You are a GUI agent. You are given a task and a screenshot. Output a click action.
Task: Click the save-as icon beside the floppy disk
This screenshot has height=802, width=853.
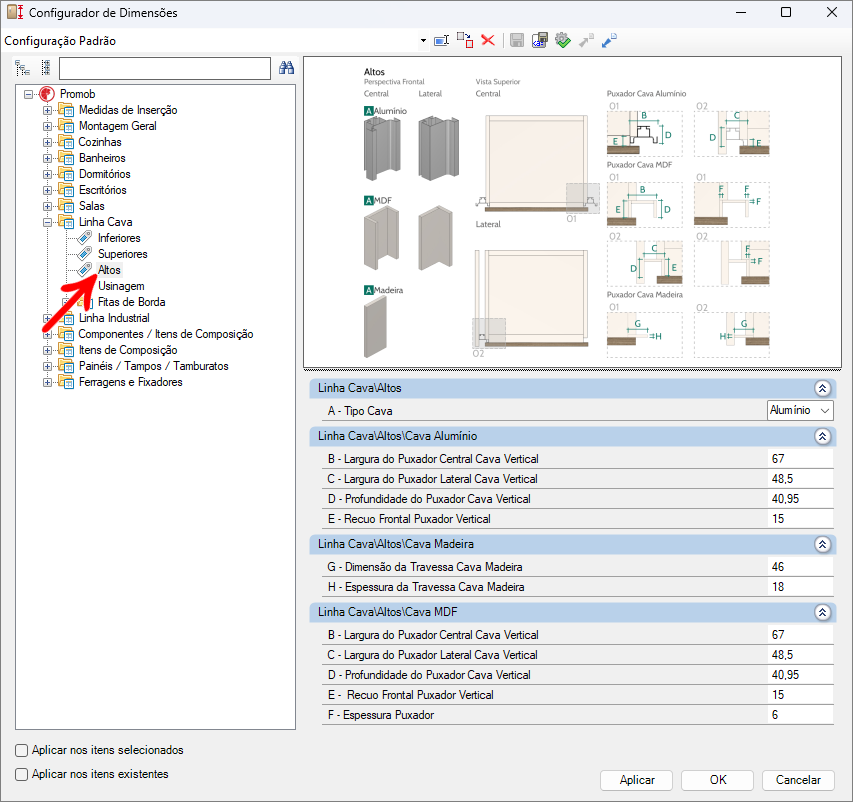[540, 40]
